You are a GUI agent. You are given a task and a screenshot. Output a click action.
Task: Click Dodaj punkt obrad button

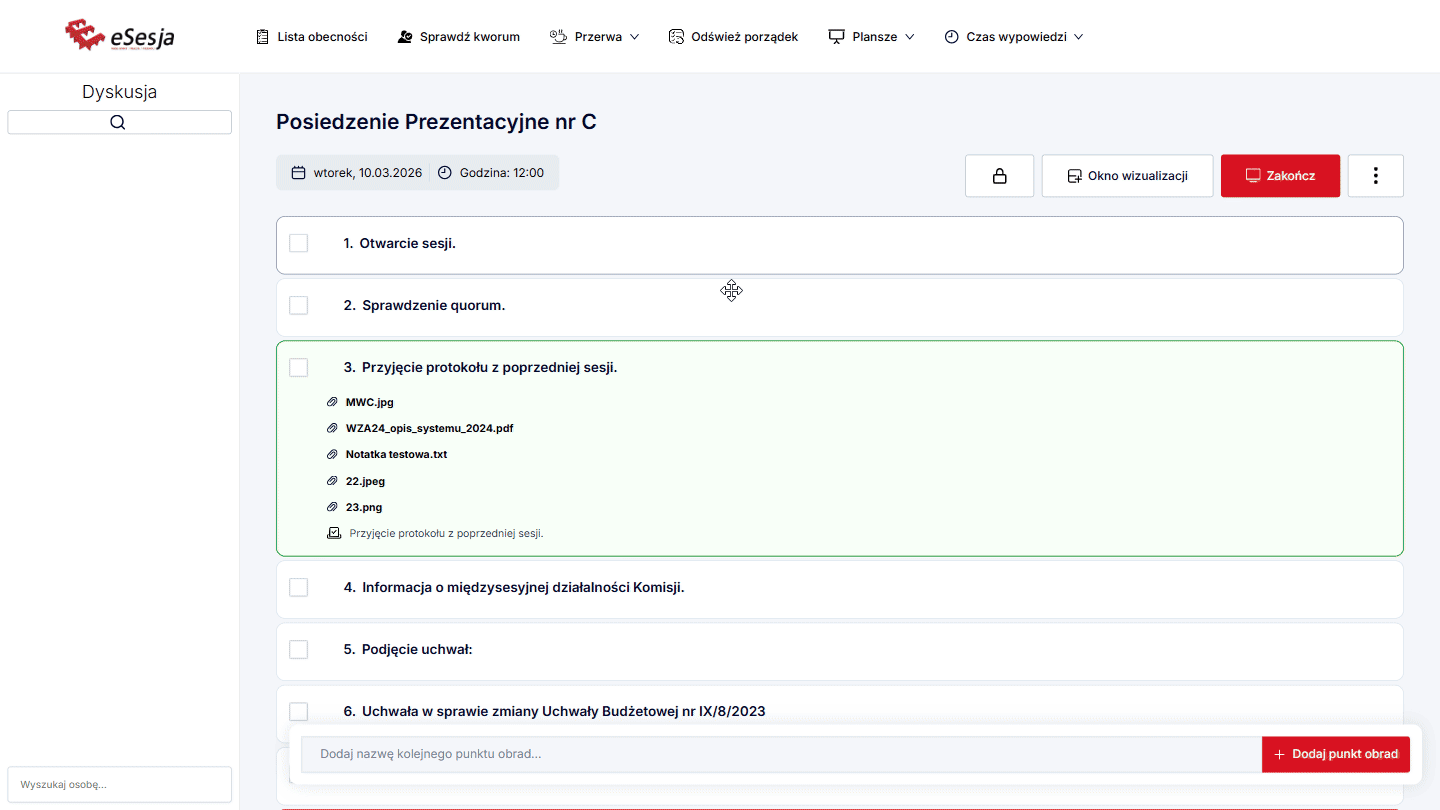pyautogui.click(x=1335, y=754)
